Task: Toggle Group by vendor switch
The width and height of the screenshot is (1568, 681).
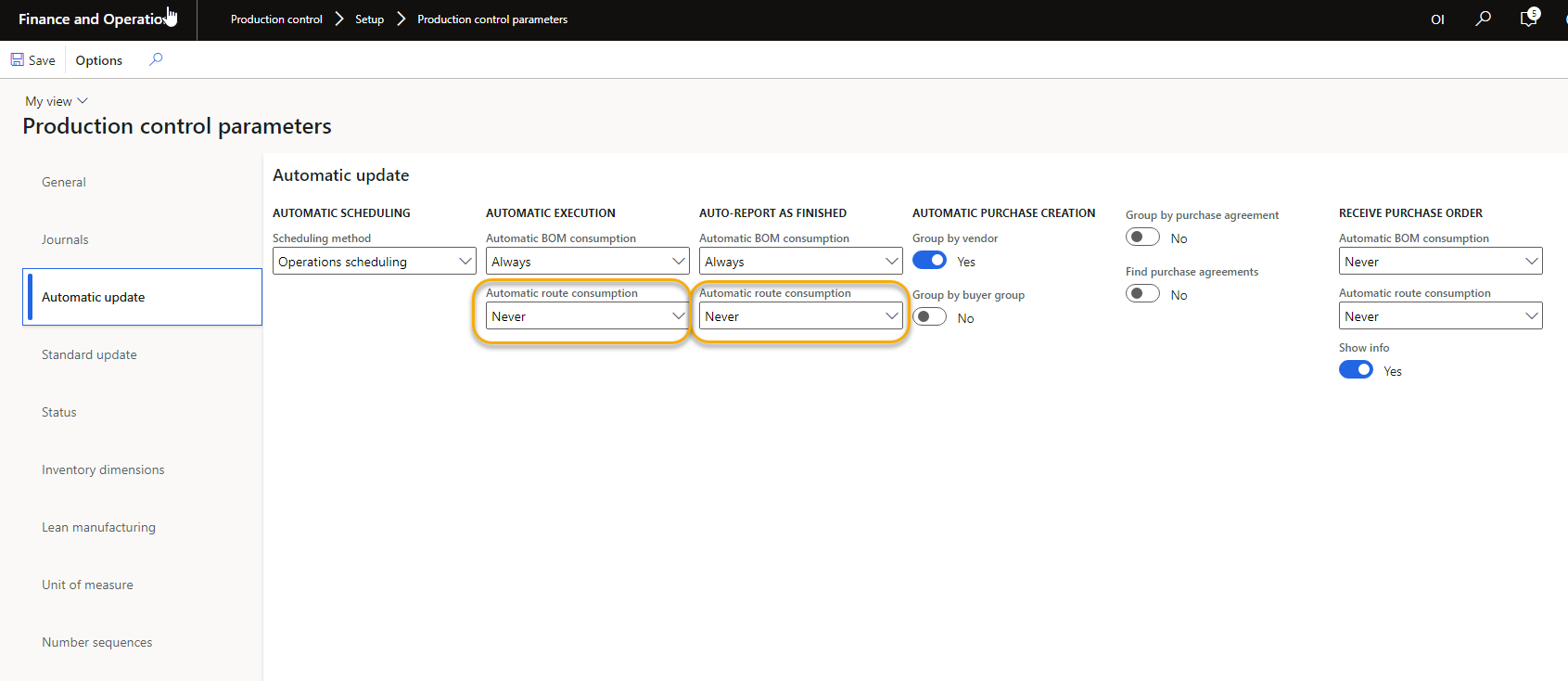Action: tap(929, 261)
